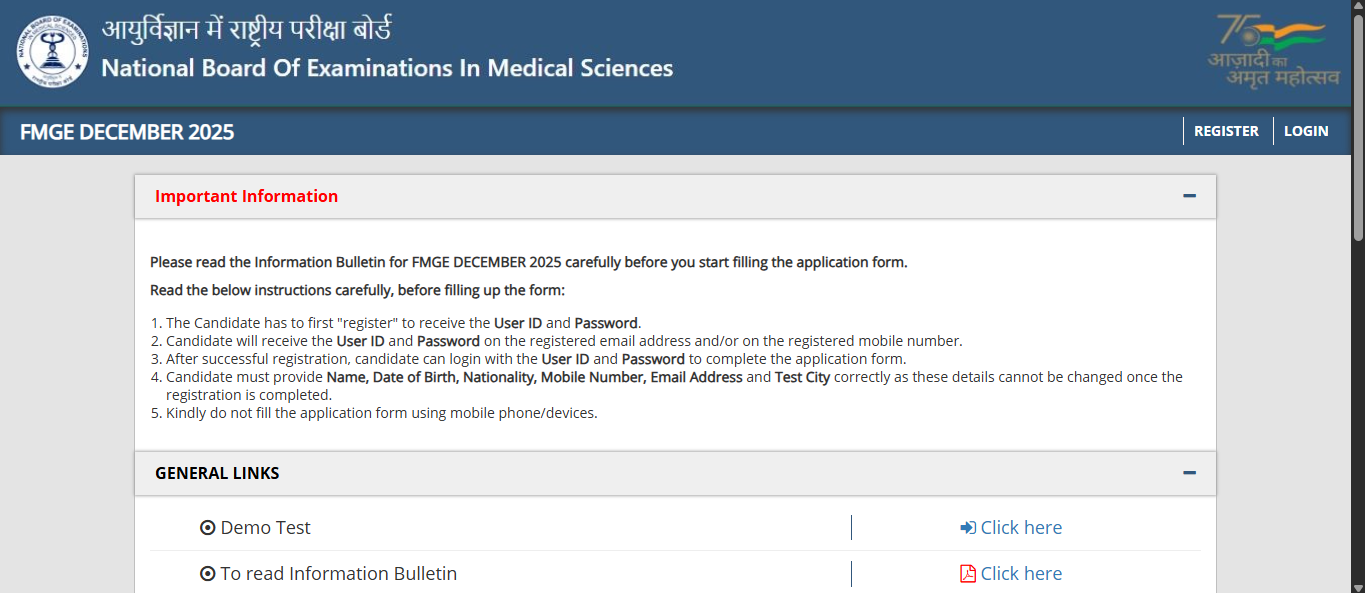Click the FMGE DECEMBER 2025 title
Image resolution: width=1365 pixels, height=593 pixels.
point(126,131)
